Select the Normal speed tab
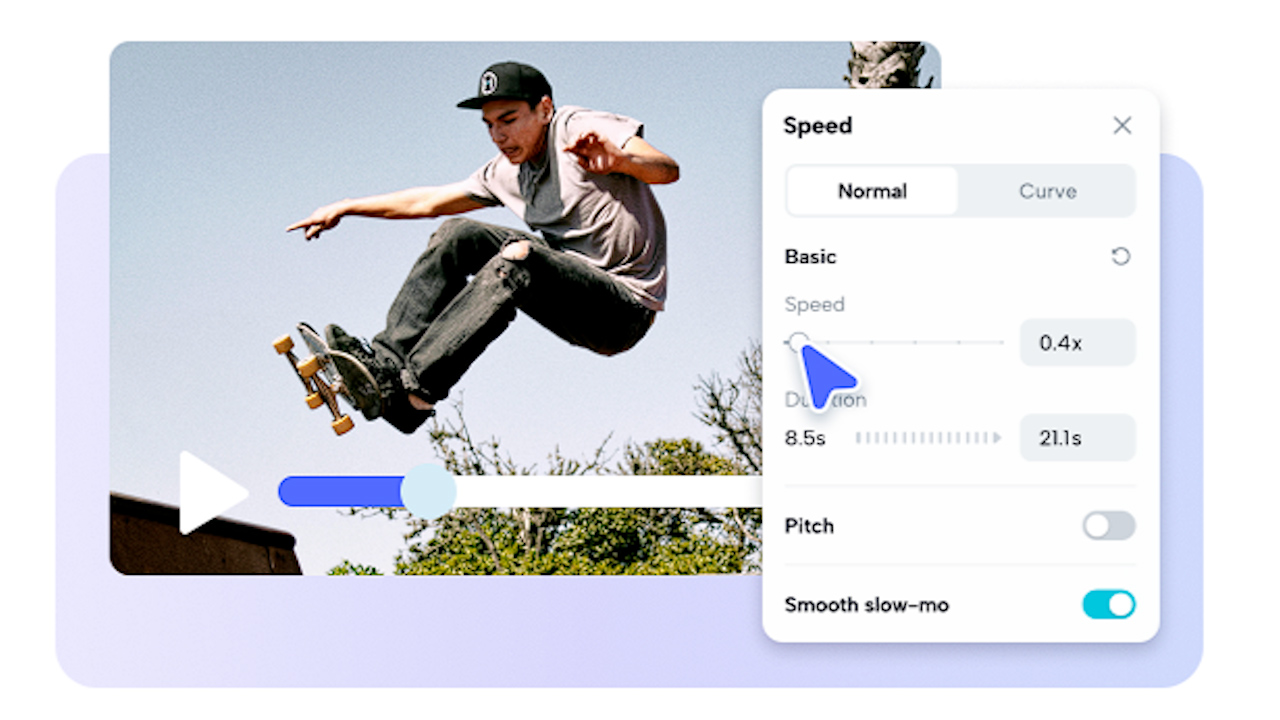The height and width of the screenshot is (720, 1280). [872, 191]
